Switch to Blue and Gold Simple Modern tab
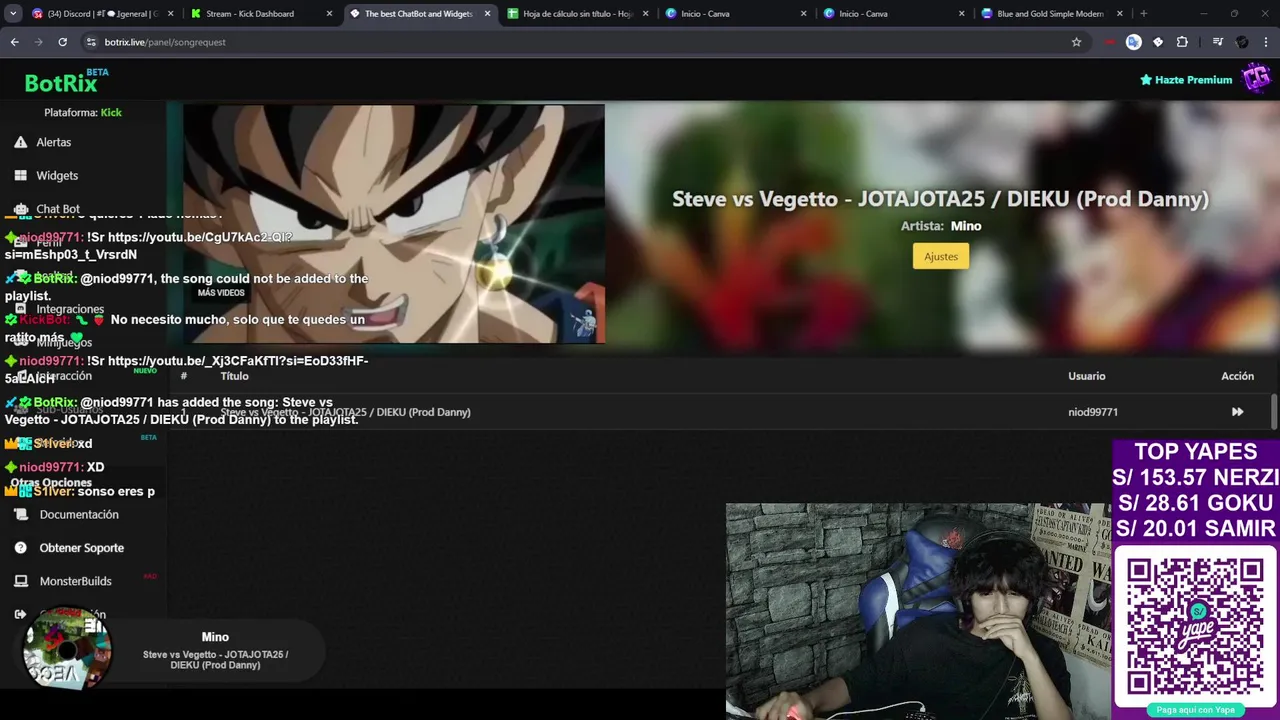Image resolution: width=1280 pixels, height=720 pixels. tap(1052, 14)
